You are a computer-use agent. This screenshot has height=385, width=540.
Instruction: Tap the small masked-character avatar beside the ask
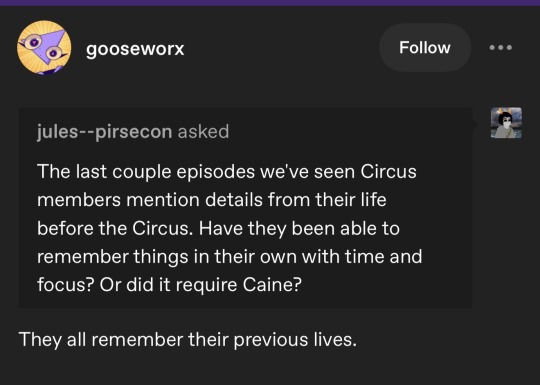click(506, 123)
